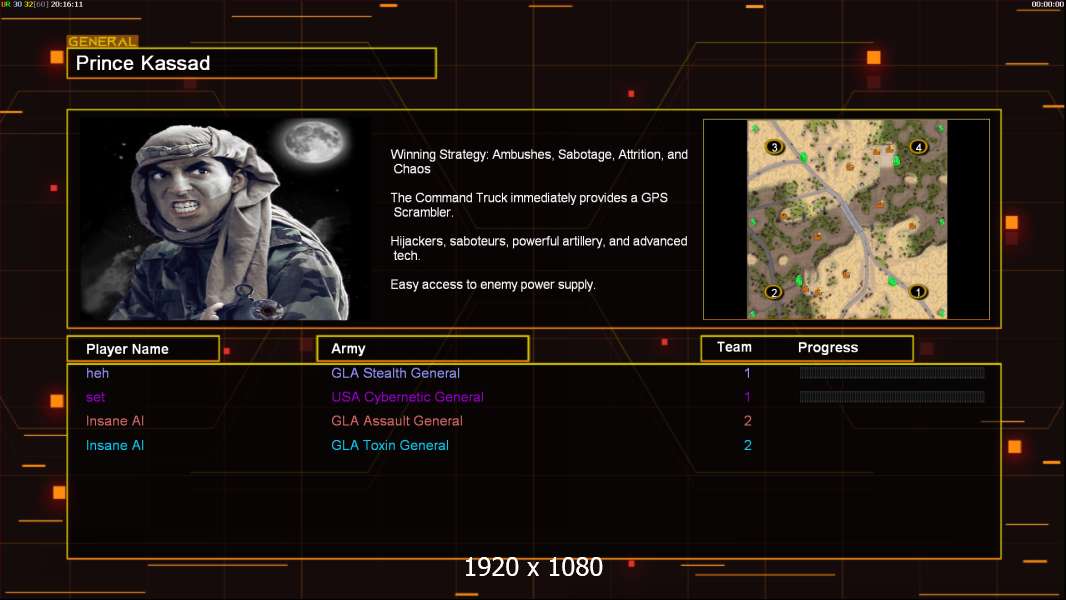Click team number for GLA Toxin General
Screen dimensions: 1066x600
tap(747, 445)
